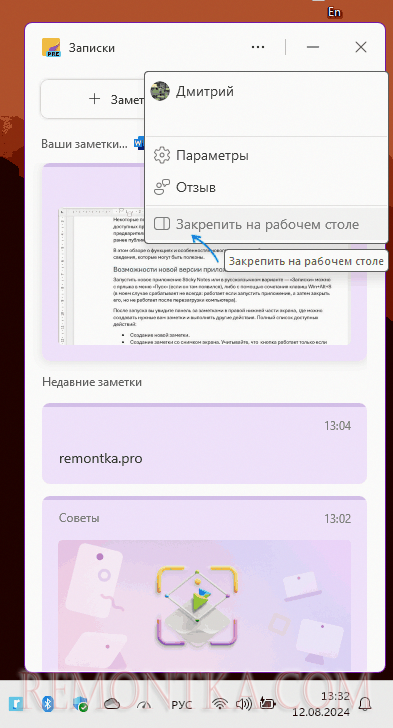Open Wi-Fi network tray icon
This screenshot has width=393, height=728.
pos(219,704)
